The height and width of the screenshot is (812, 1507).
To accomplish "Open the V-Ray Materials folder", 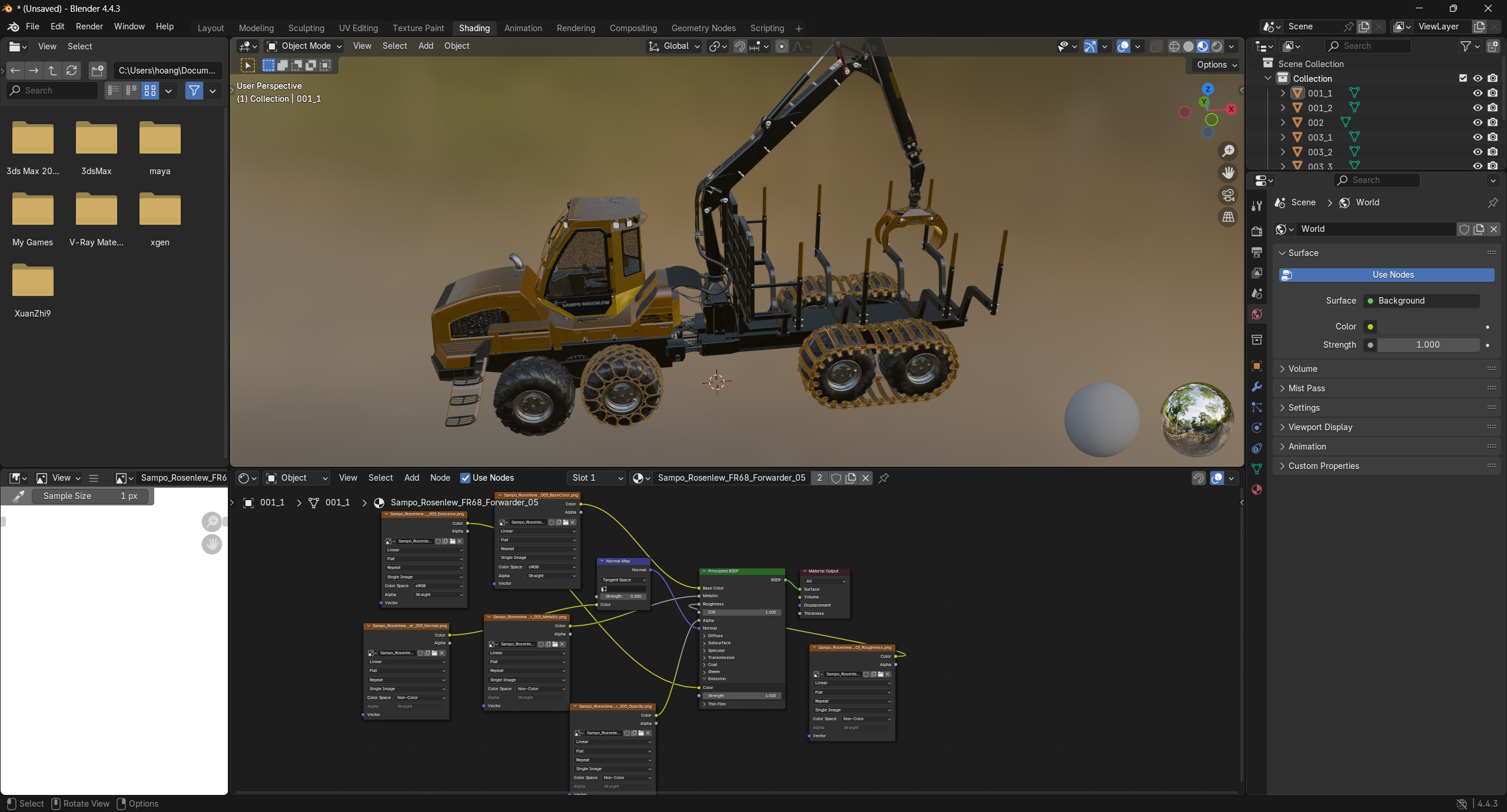I will (97, 219).
